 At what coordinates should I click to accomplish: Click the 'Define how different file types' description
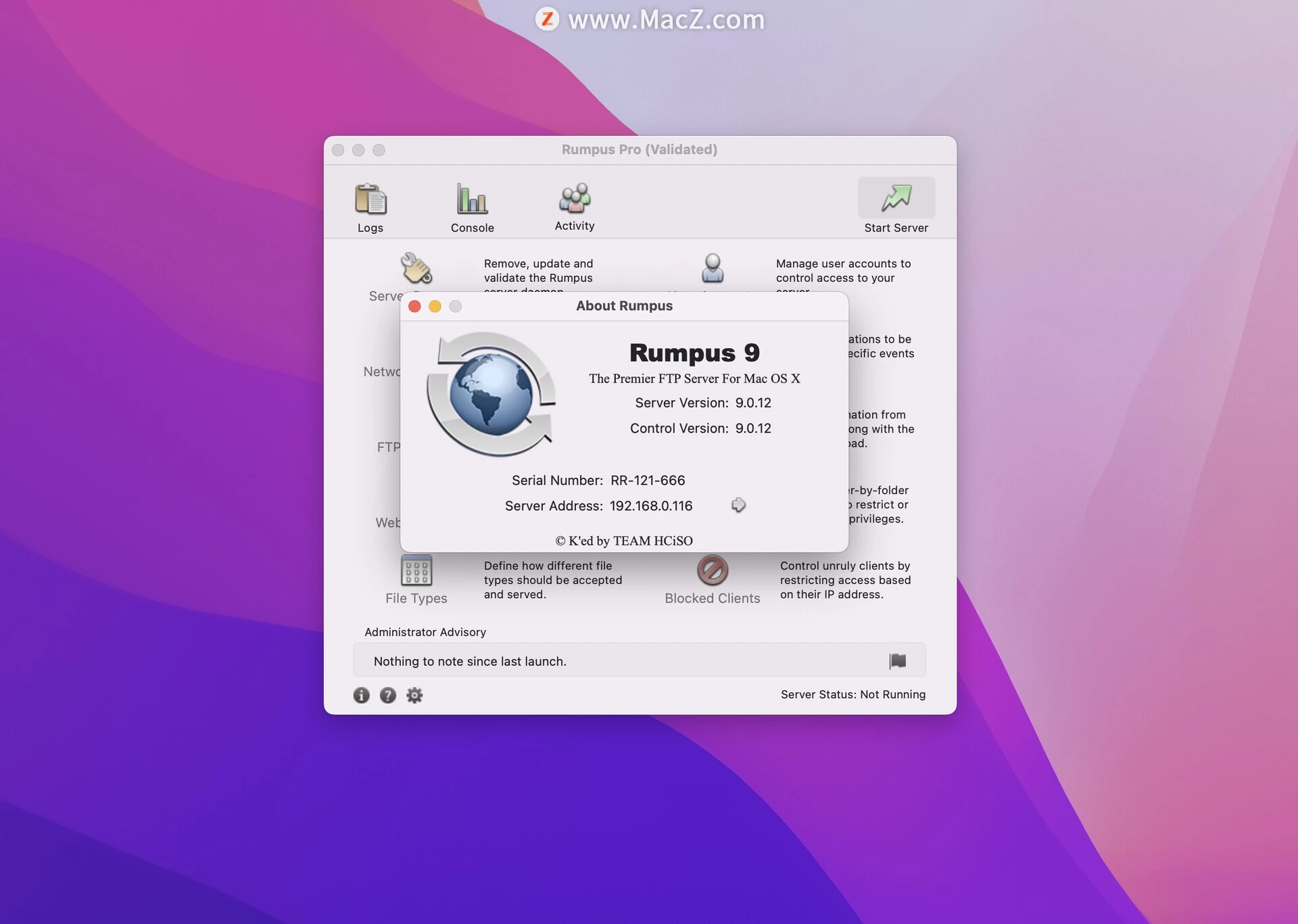coord(553,580)
